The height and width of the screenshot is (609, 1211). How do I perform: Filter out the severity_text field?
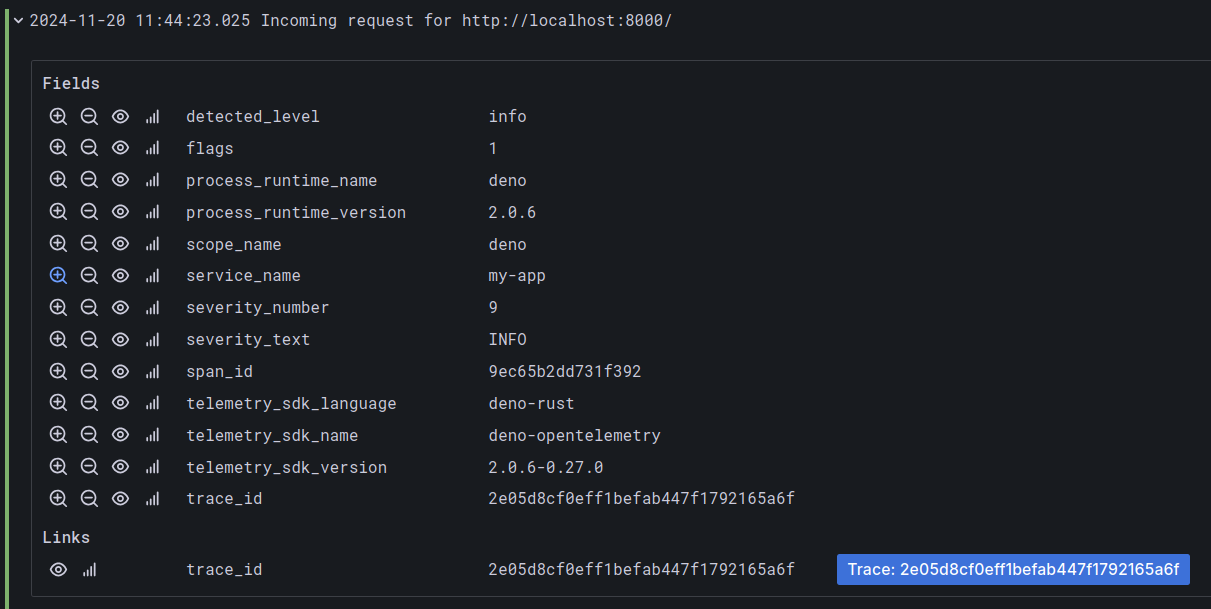89,339
